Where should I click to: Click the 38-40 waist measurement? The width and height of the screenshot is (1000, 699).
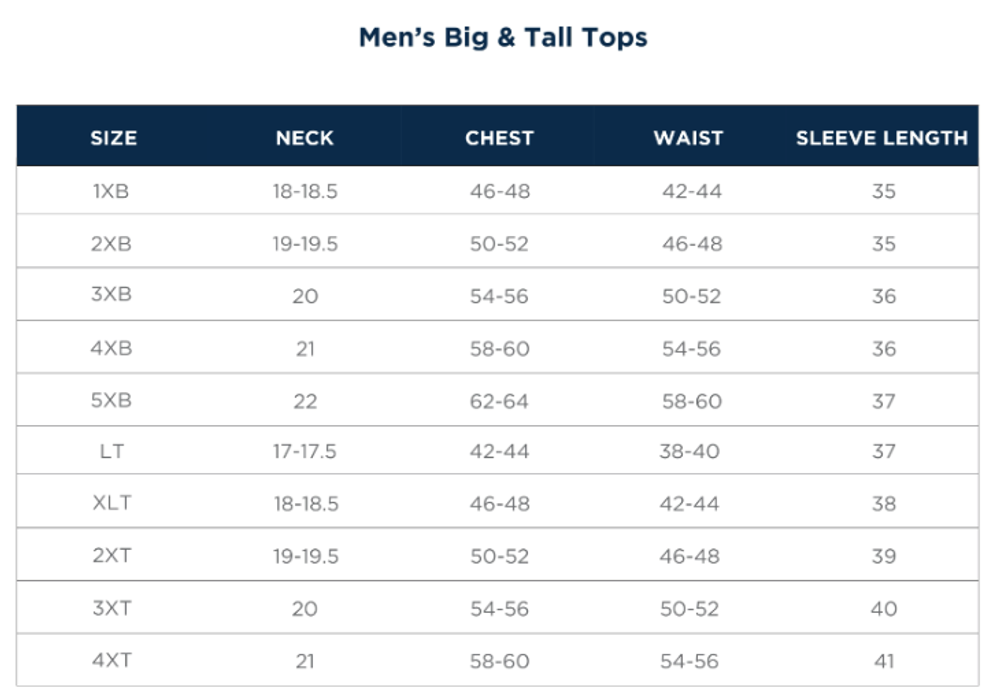(689, 451)
